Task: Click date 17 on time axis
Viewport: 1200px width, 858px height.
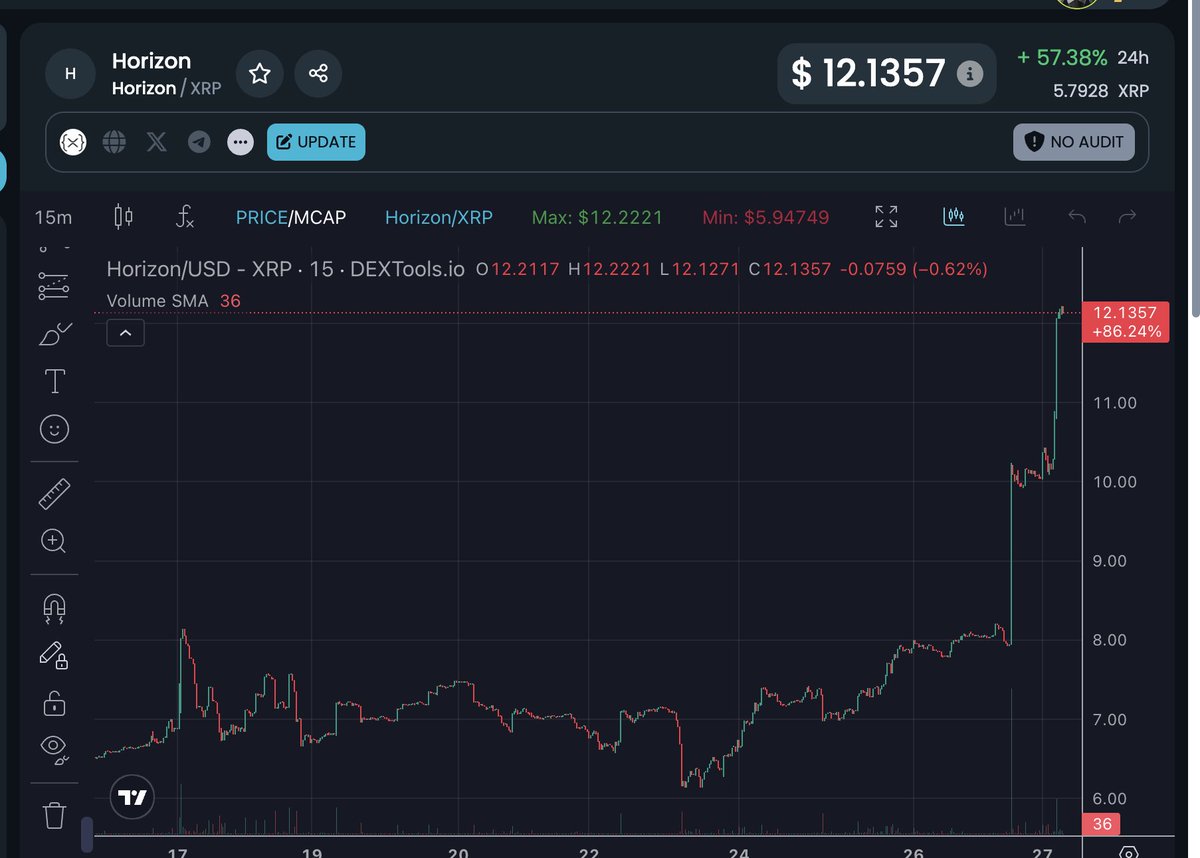Action: click(x=178, y=854)
